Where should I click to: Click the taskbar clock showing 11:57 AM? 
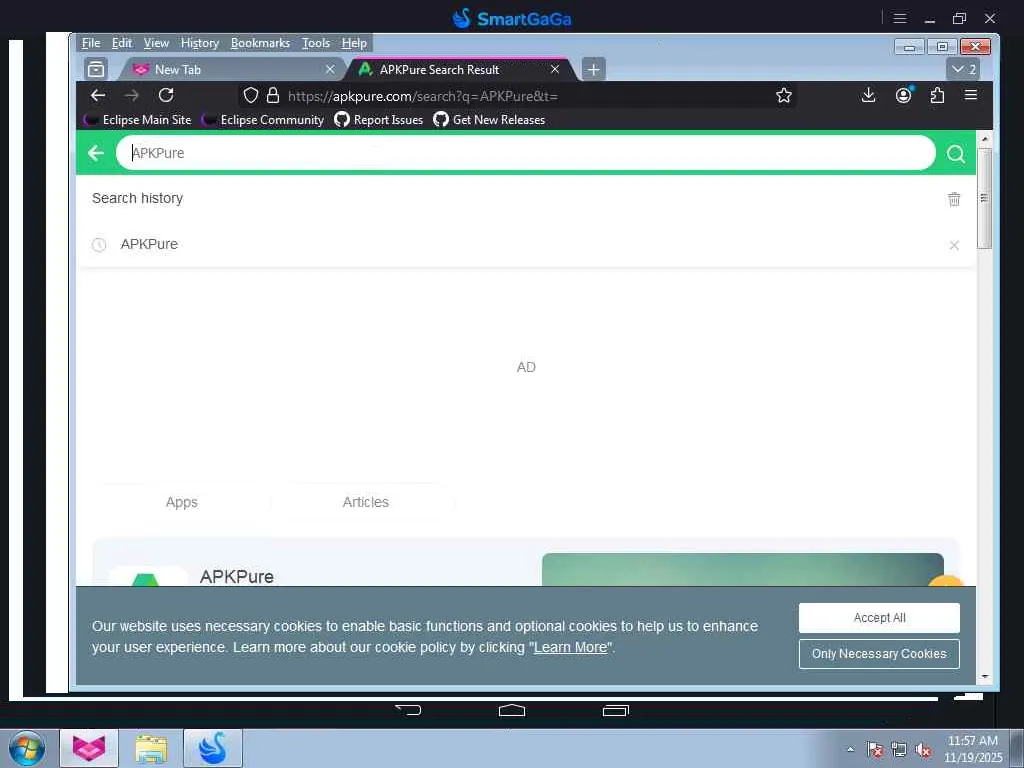[x=972, y=749]
